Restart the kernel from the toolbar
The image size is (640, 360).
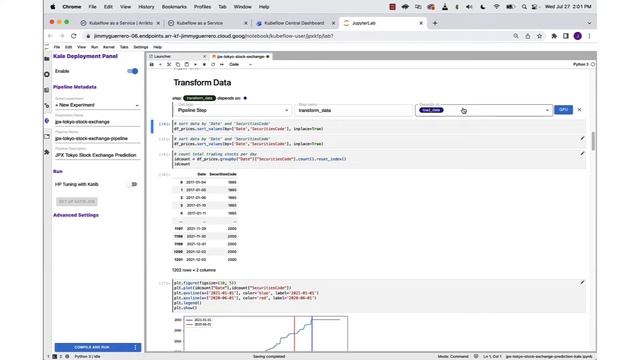(x=213, y=64)
